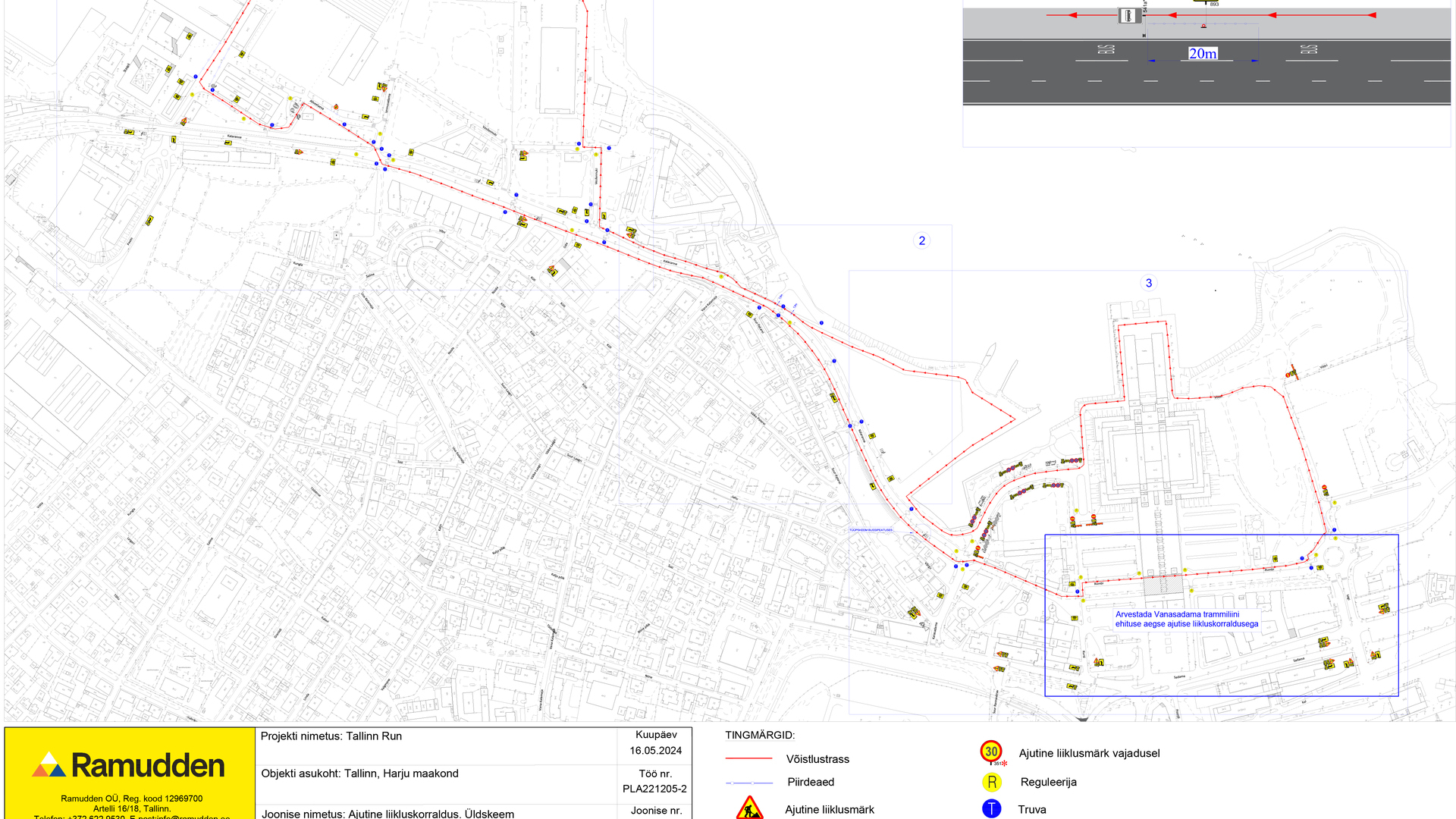Click the blue Truva T icon
Image resolution: width=1456 pixels, height=819 pixels.
click(991, 809)
